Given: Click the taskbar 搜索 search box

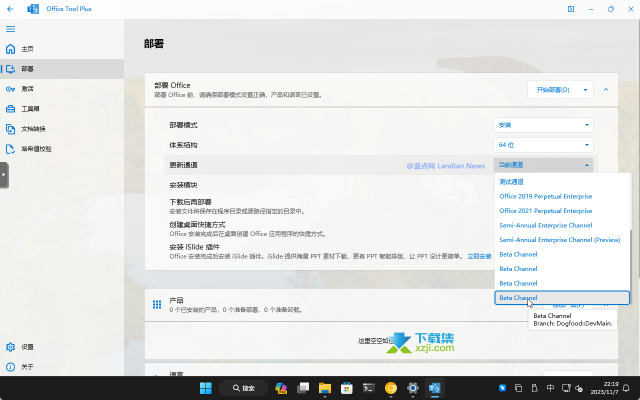Looking at the screenshot, I should click(243, 388).
